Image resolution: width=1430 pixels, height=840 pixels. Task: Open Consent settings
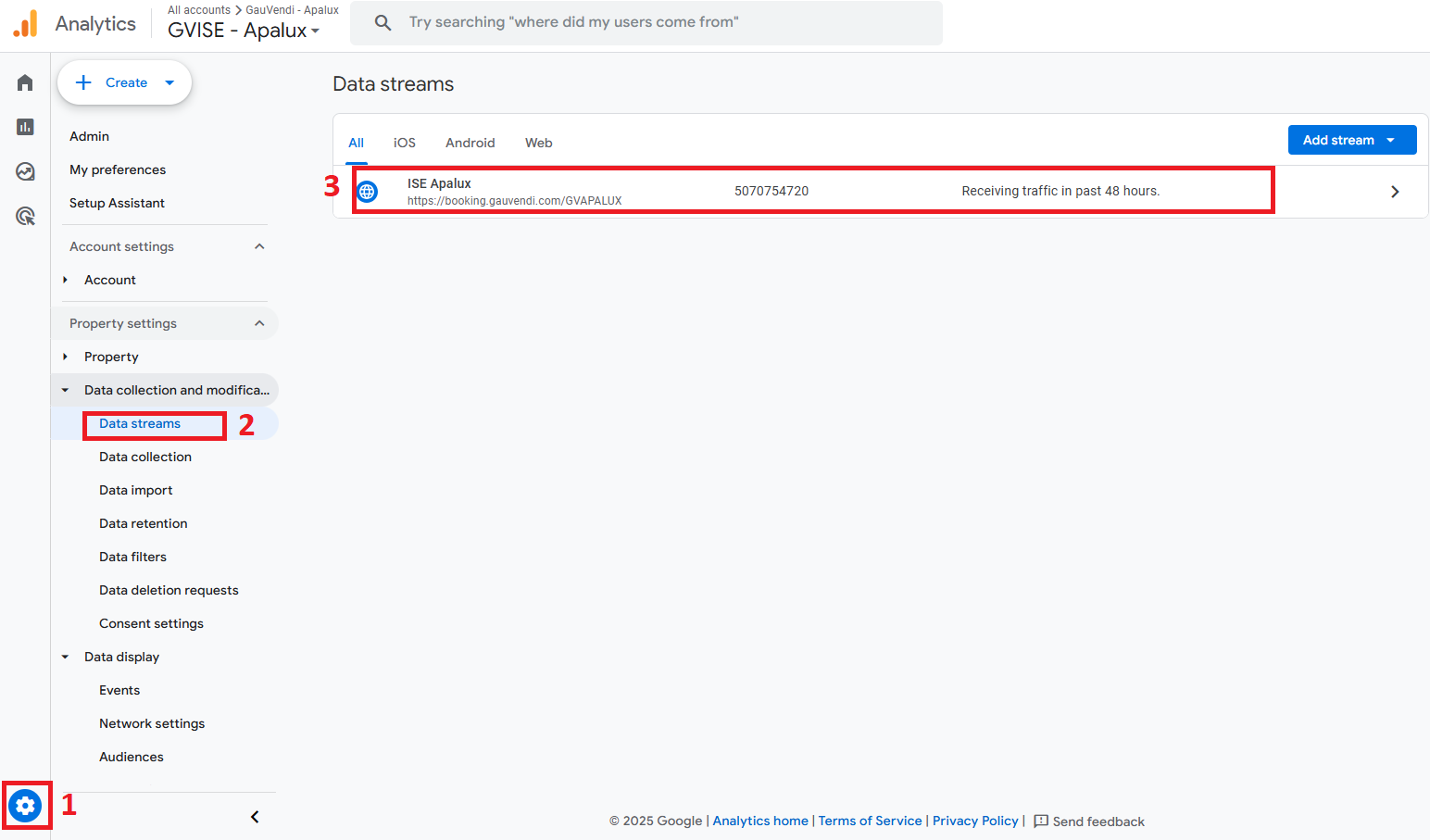point(151,623)
